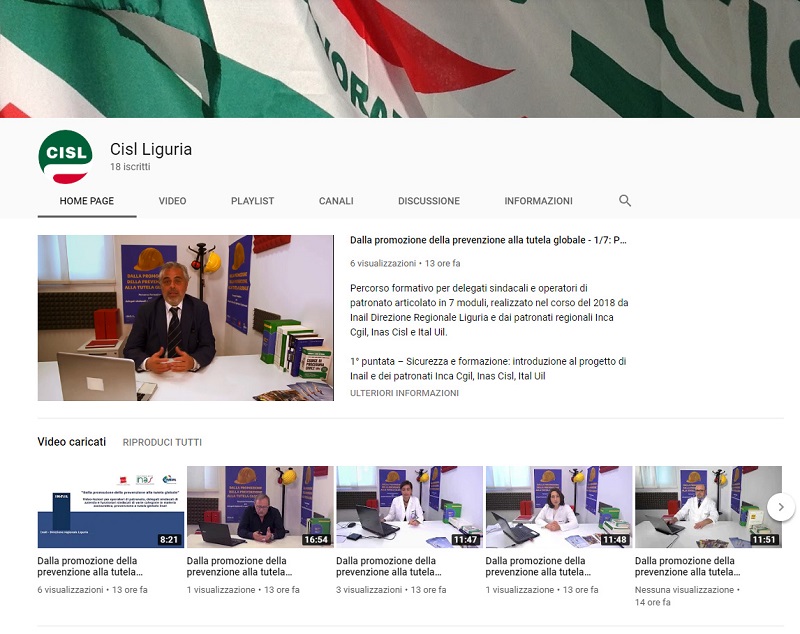The image size is (800, 634).
Task: Open title of the 11:48 video
Action: (x=538, y=566)
